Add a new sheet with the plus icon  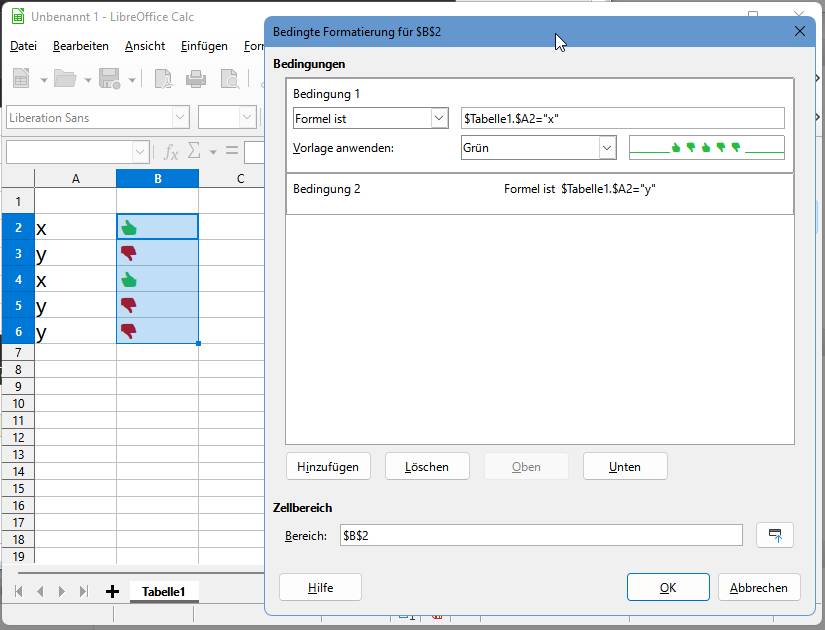coord(112,591)
